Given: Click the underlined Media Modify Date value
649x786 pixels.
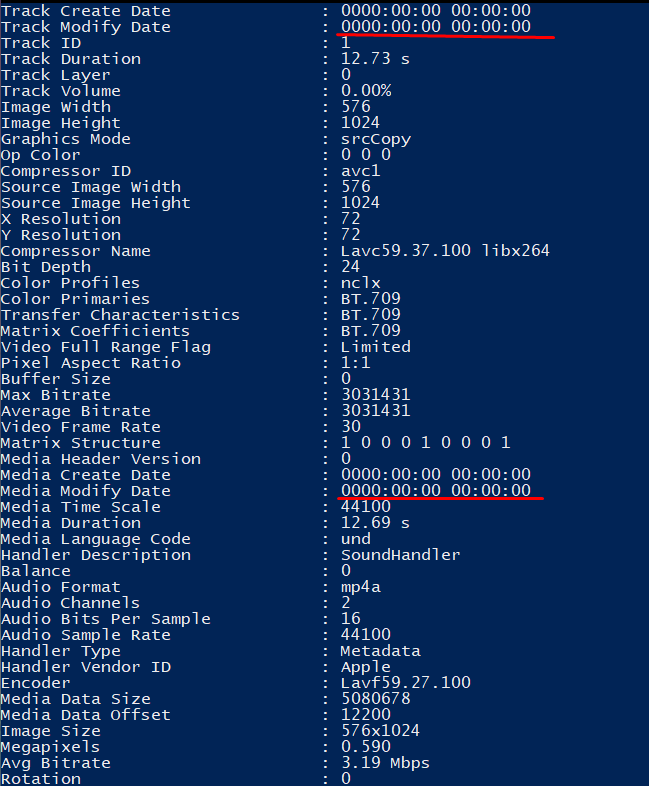Looking at the screenshot, I should pos(436,490).
